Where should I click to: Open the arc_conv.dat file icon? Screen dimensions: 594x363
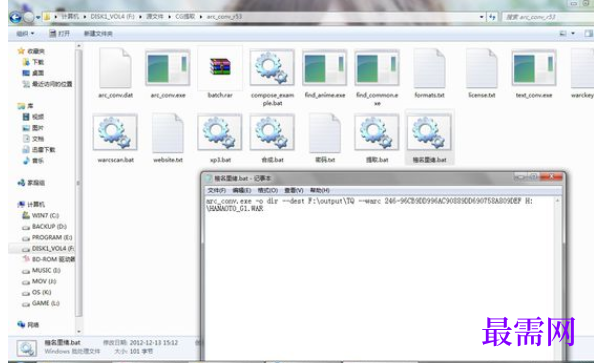[x=115, y=69]
